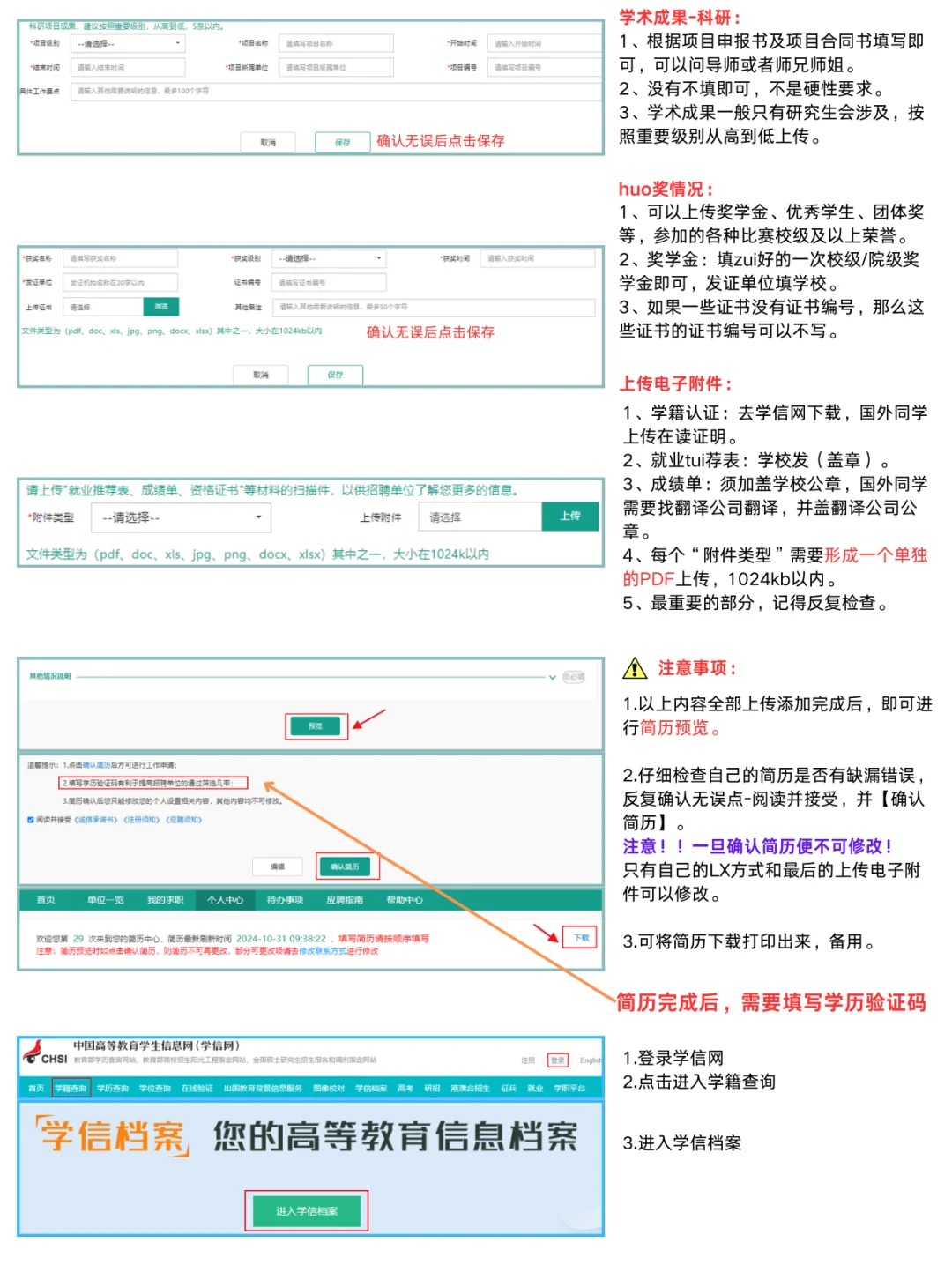The height and width of the screenshot is (1272, 952).
Task: Open the 个人中心 tab
Action: [x=226, y=900]
